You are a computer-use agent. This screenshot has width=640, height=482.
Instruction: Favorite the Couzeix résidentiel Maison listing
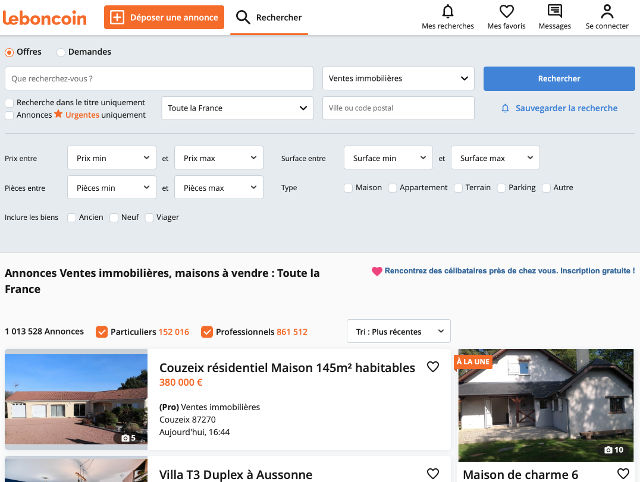point(433,366)
